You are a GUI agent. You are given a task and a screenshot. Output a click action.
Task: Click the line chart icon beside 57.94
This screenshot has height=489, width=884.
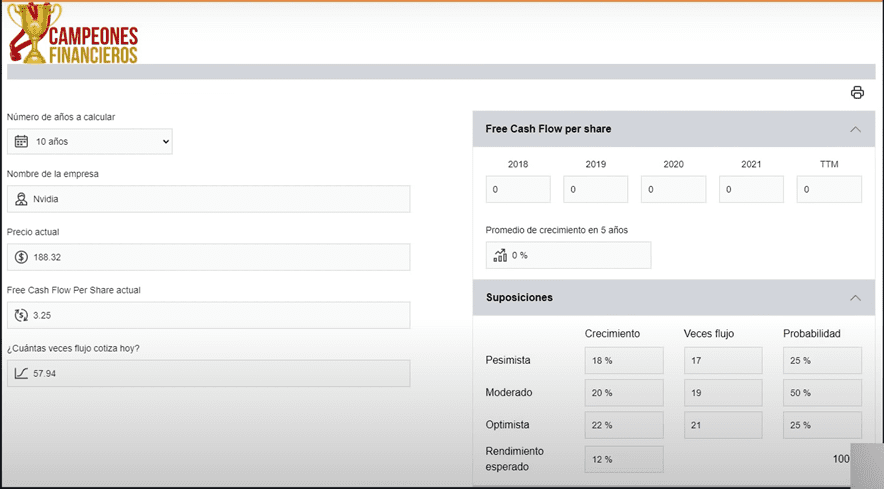(21, 373)
